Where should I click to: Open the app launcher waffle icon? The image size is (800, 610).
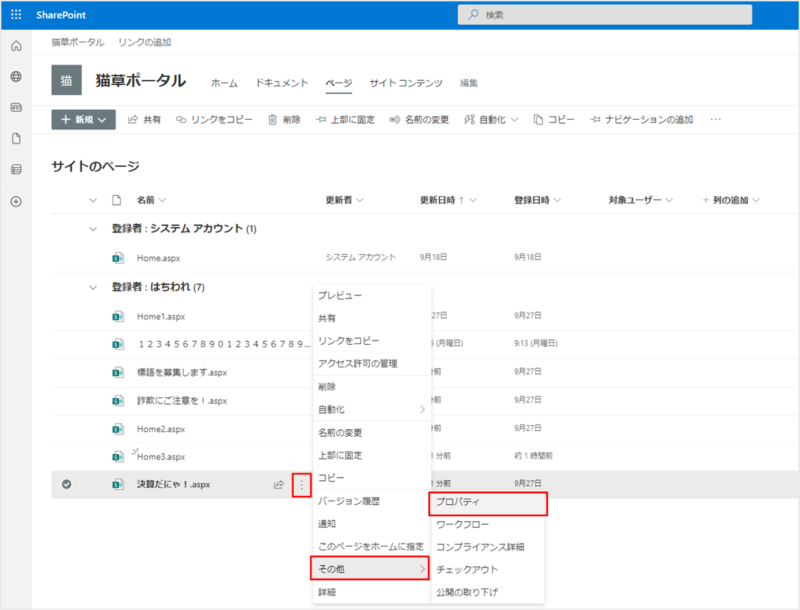[x=16, y=15]
